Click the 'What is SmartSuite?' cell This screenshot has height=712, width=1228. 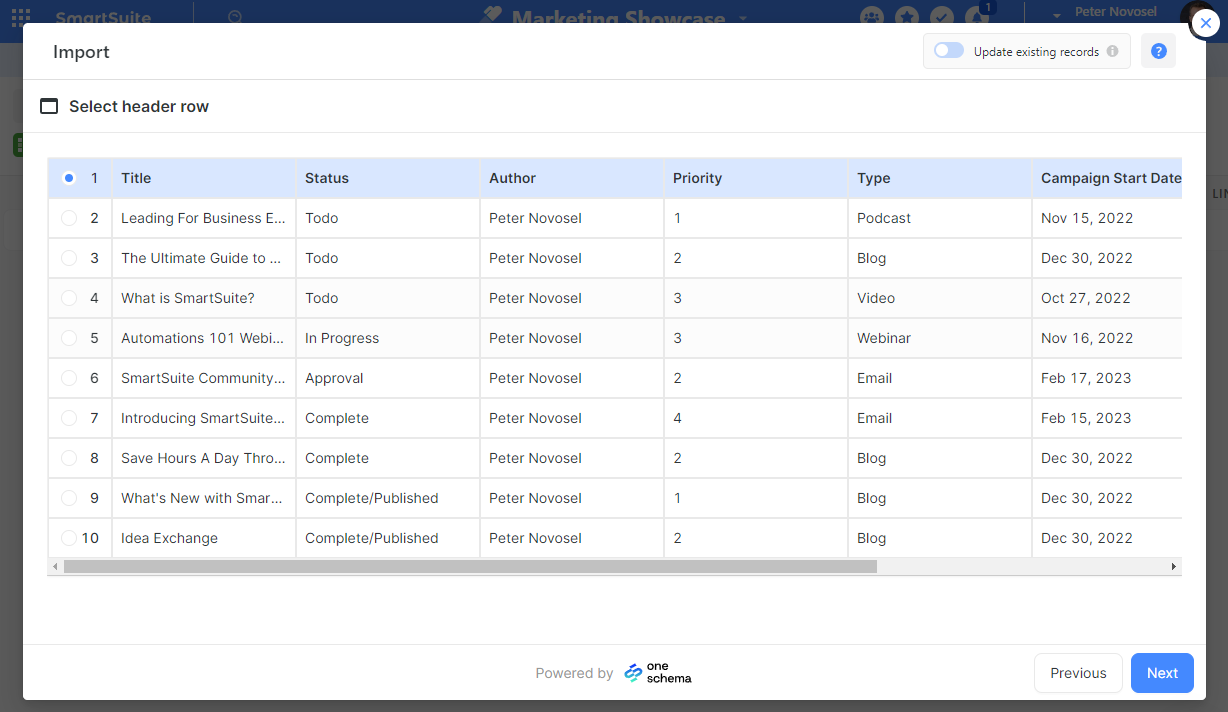tap(204, 298)
